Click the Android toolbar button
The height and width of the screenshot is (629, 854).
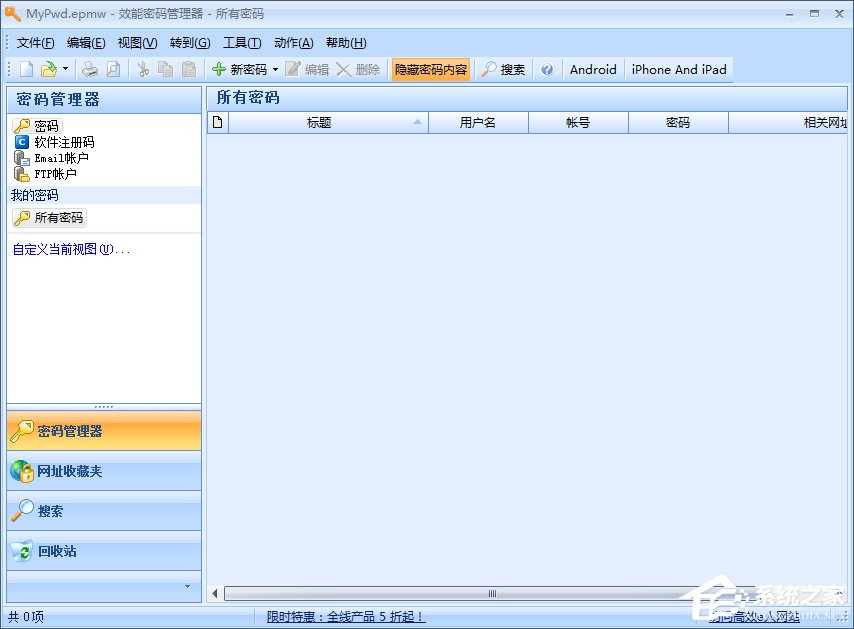click(593, 69)
